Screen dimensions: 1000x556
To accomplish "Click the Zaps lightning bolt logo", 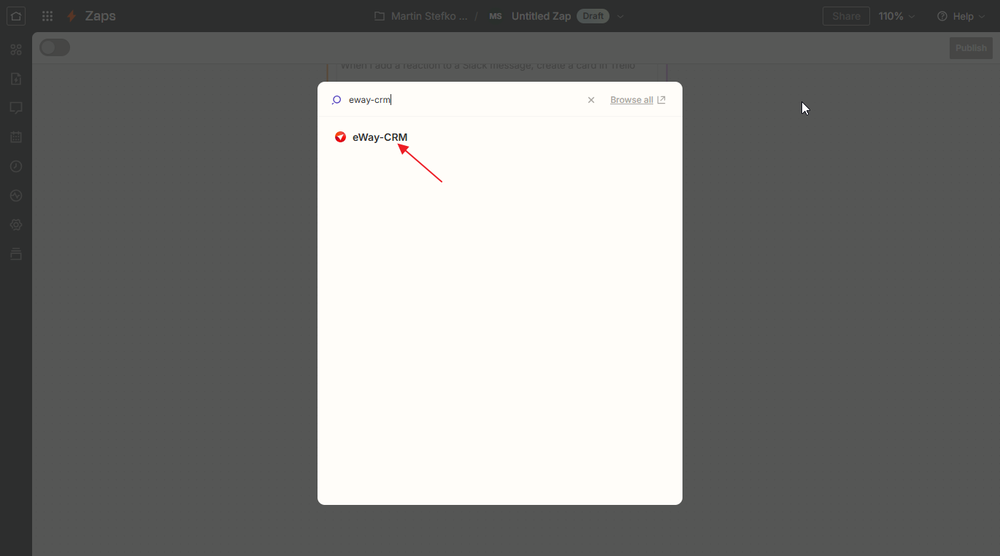I will tap(71, 16).
